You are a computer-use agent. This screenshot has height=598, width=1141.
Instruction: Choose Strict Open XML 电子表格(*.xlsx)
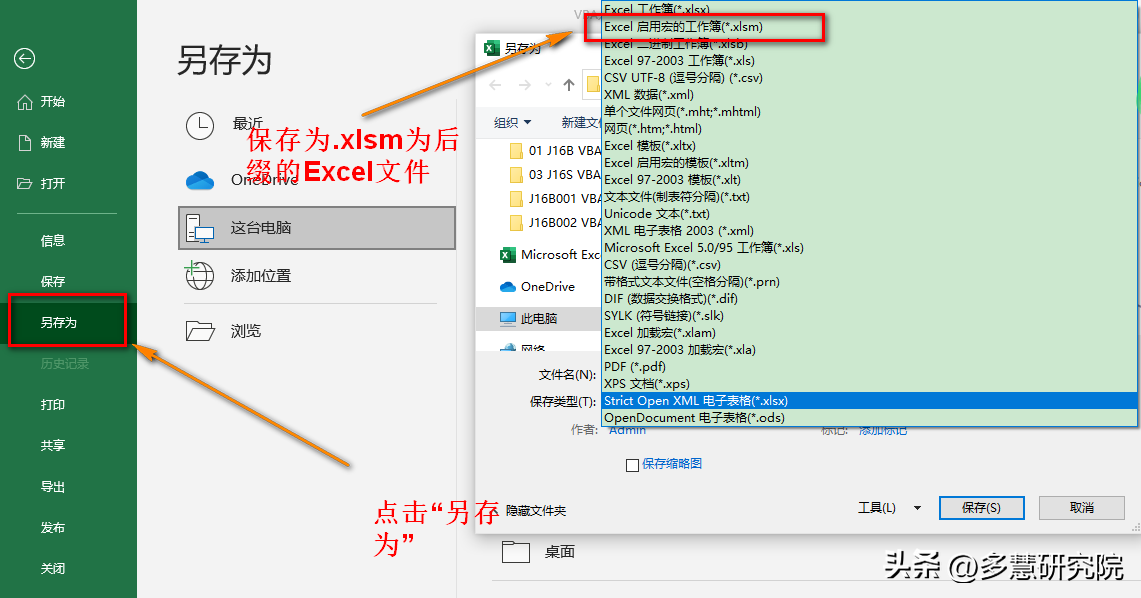pos(870,401)
